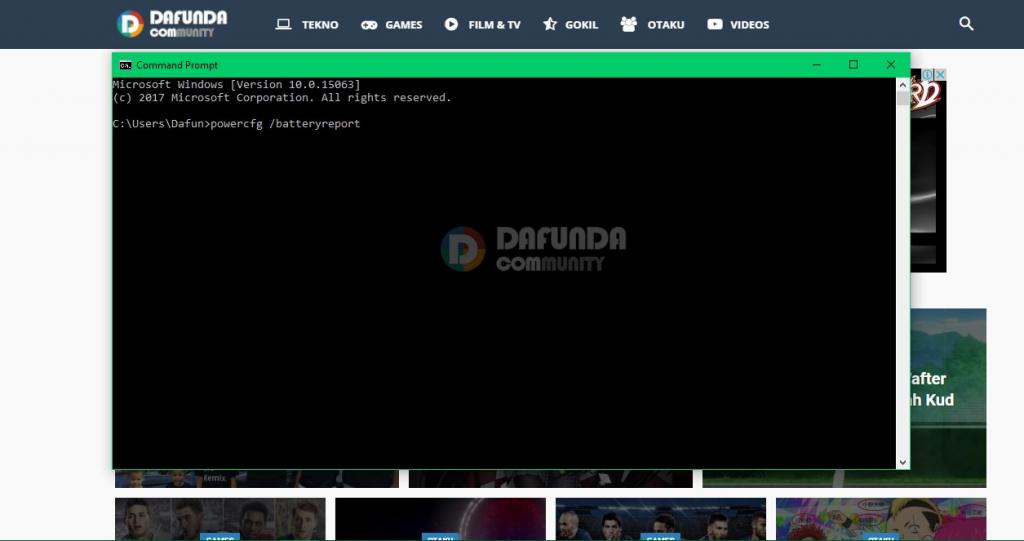Click the Command Prompt scrollbar down arrow

(903, 462)
